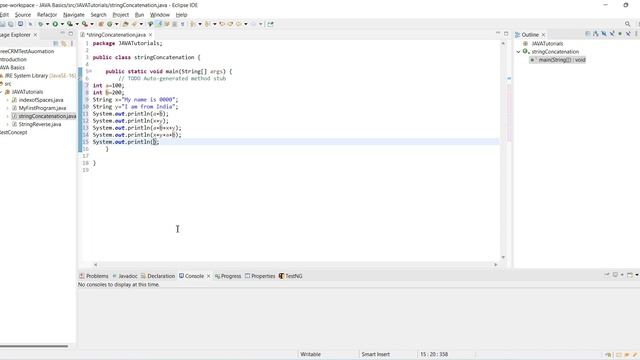Image resolution: width=640 pixels, height=360 pixels.
Task: Toggle Show Whitespace Characters in toolbar
Action: (182, 24)
